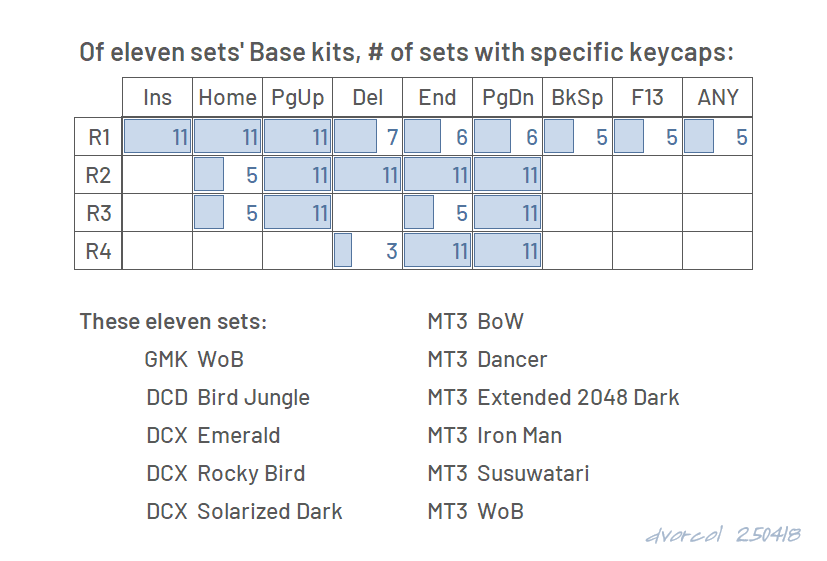
Task: Click the PgUp column header
Action: [x=297, y=98]
